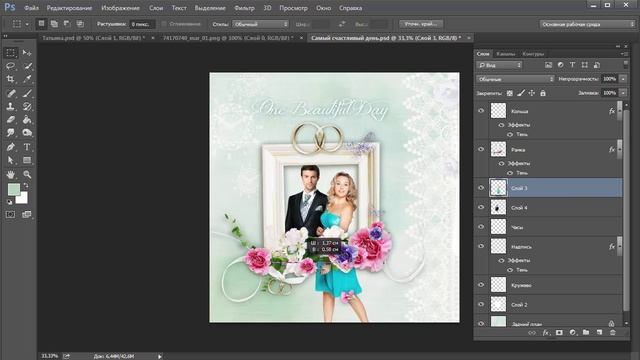Select the Eyedropper tool
640x360 pixels.
(27, 79)
